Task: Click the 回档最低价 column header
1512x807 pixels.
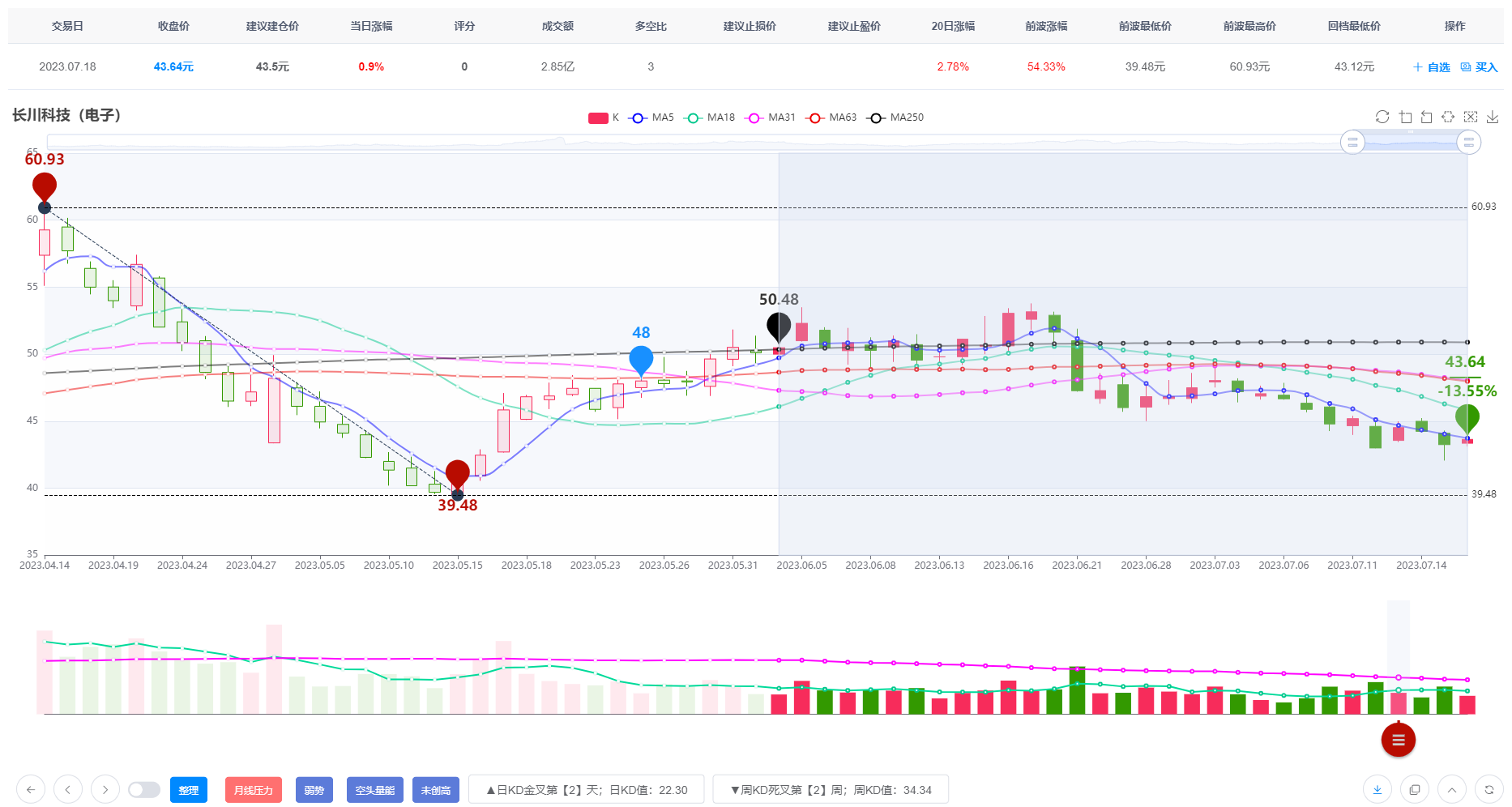Action: click(1354, 26)
